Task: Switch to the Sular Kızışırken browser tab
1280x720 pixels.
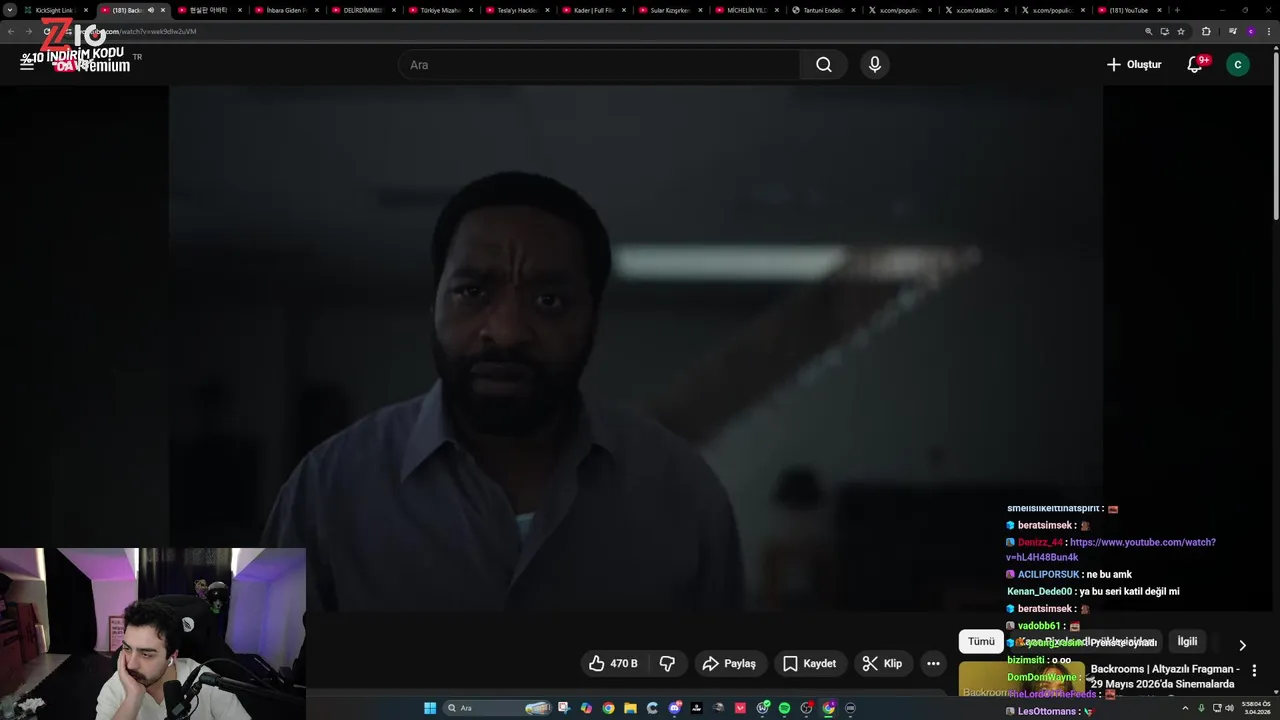Action: (x=670, y=10)
